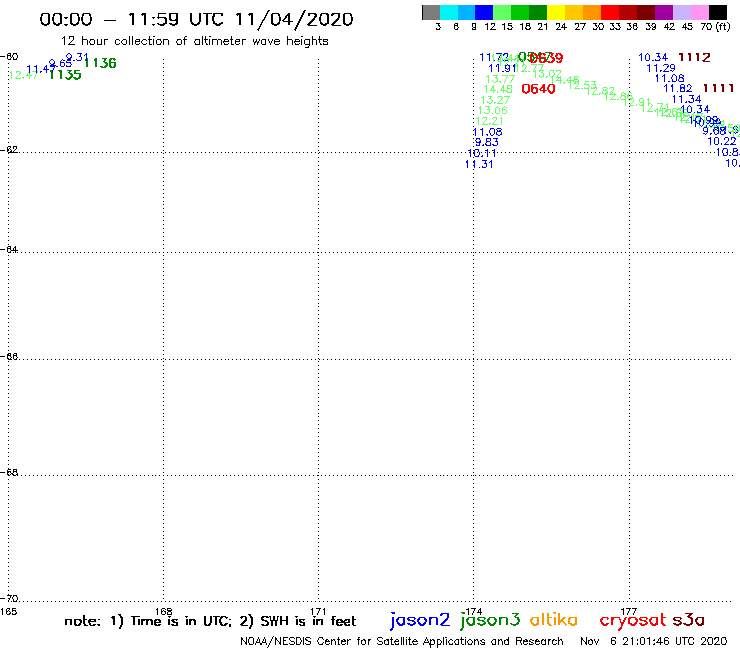
Task: Click the wave height value "9.31"
Action: [x=77, y=57]
